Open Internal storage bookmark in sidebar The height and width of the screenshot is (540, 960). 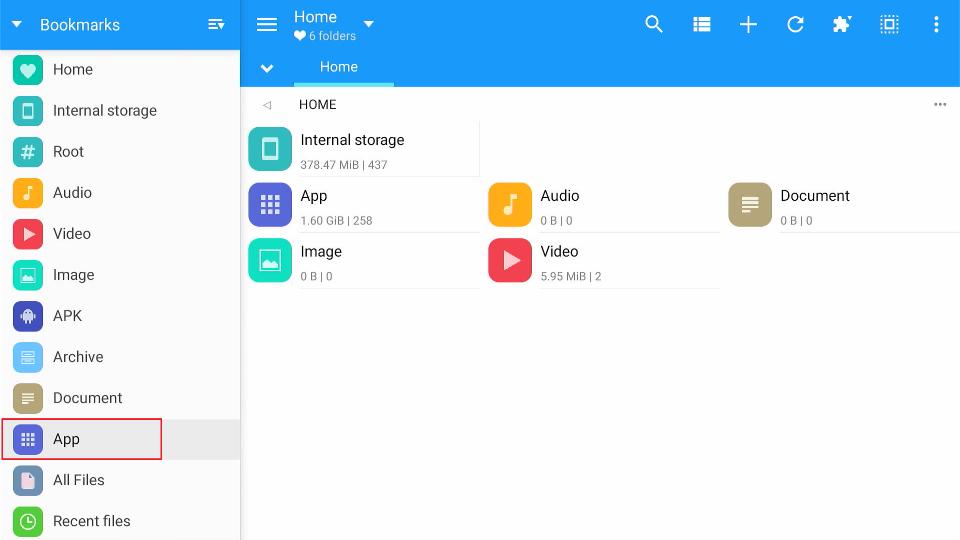120,111
